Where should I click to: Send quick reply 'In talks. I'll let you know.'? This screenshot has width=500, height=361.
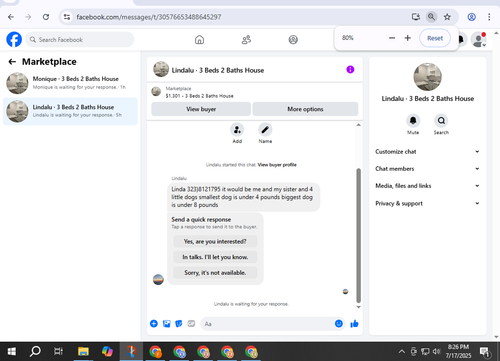(x=215, y=257)
